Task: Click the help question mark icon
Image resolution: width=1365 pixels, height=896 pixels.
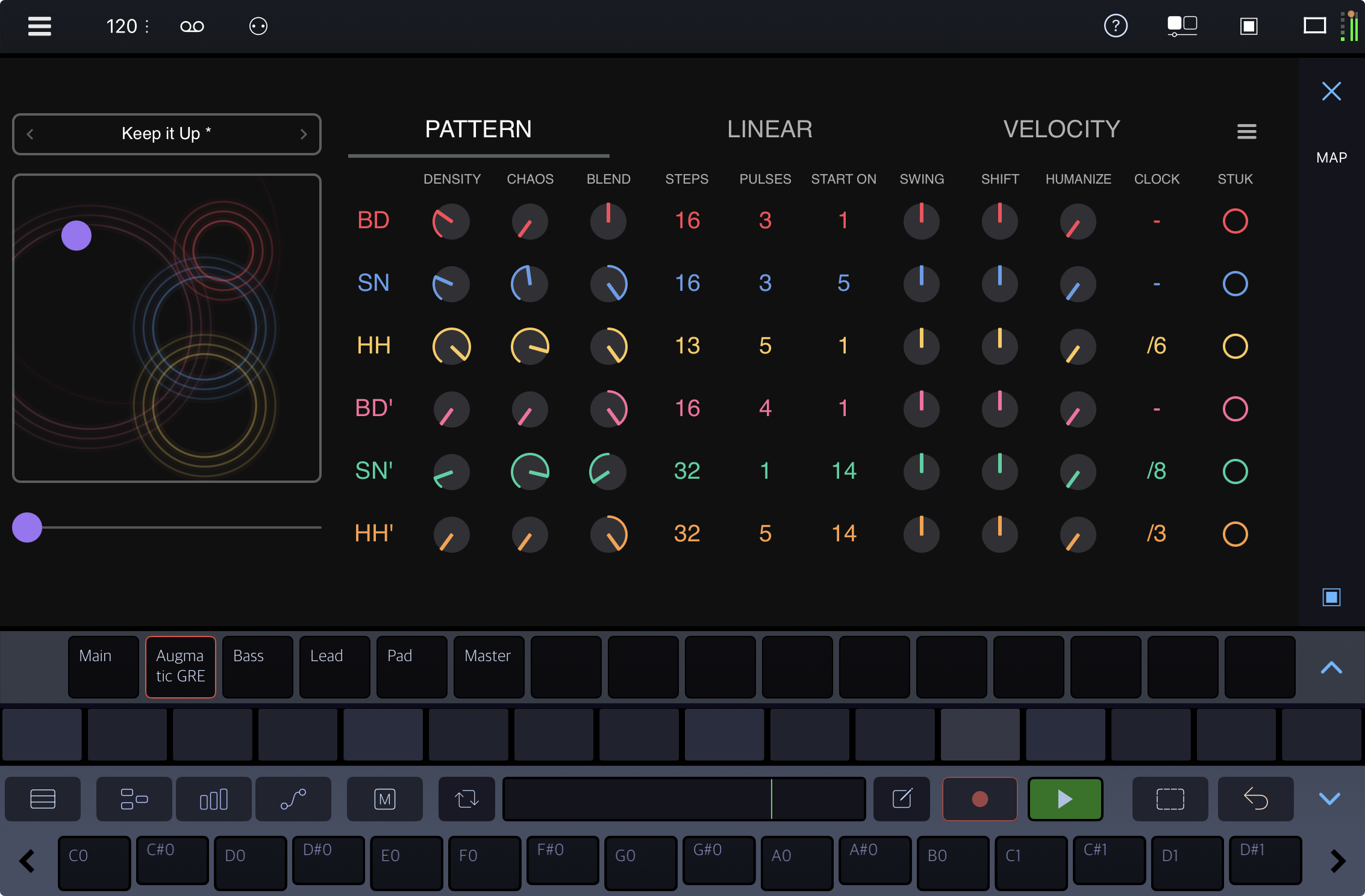Action: (x=1115, y=26)
